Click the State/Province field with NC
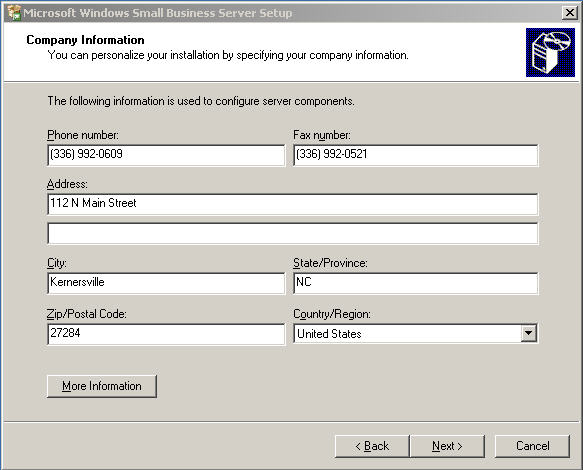 (x=415, y=283)
